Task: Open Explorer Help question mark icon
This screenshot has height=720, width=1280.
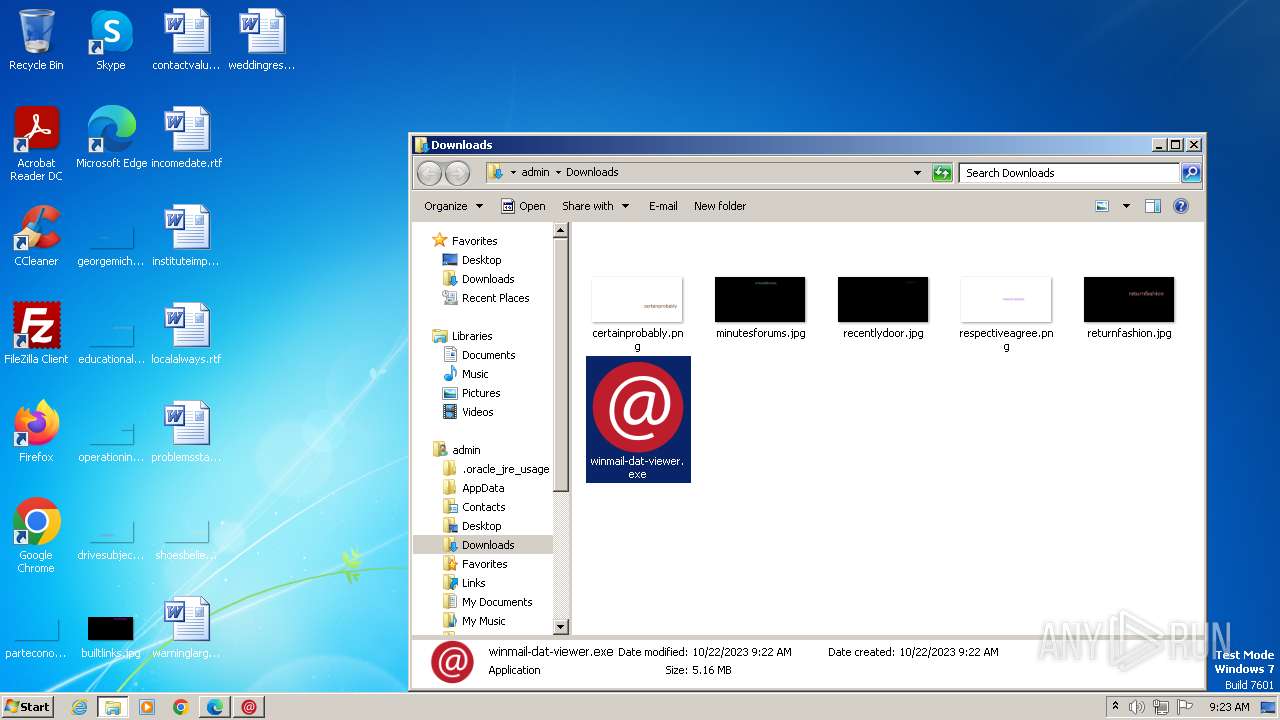Action: [x=1181, y=206]
